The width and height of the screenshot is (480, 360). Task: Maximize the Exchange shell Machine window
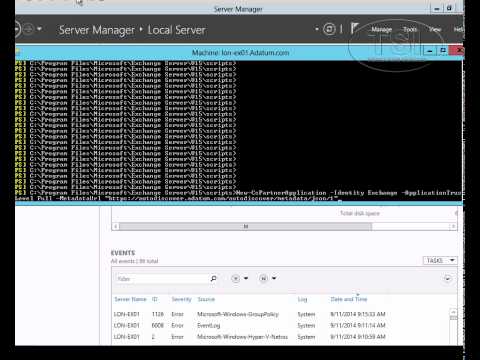click(443, 51)
